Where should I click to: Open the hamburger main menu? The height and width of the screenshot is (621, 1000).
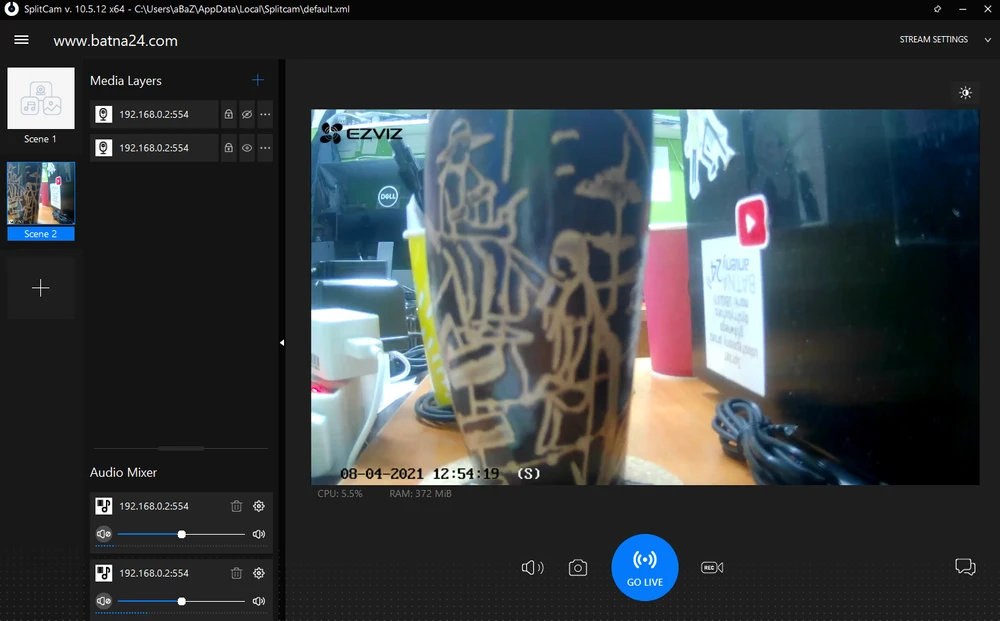click(x=21, y=40)
